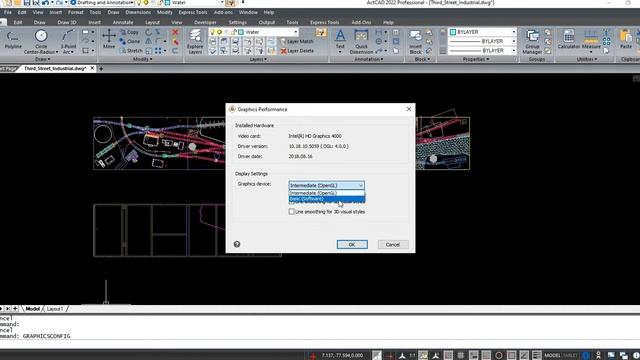Expand the Draw panel
The image size is (640, 360).
tap(42, 59)
